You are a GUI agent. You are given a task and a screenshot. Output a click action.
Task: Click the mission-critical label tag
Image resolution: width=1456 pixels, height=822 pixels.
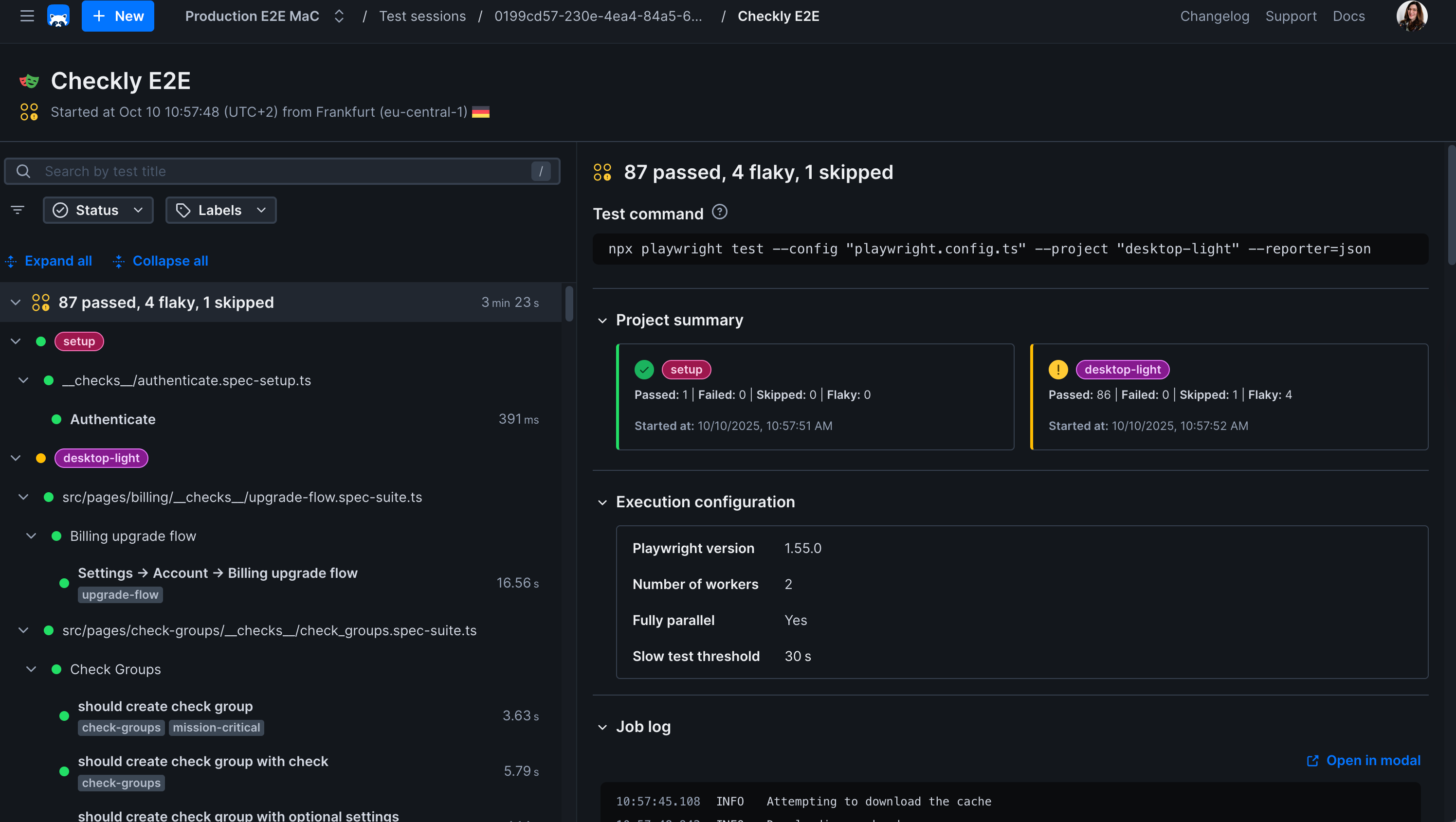pos(217,728)
